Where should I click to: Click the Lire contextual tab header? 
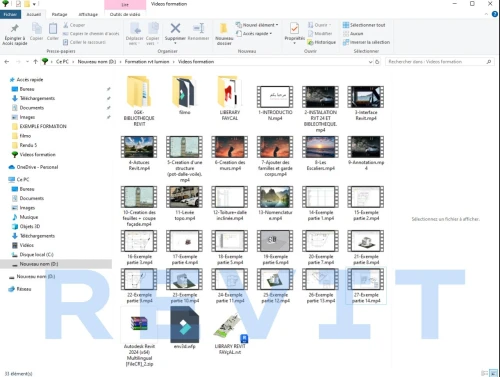click(x=125, y=5)
